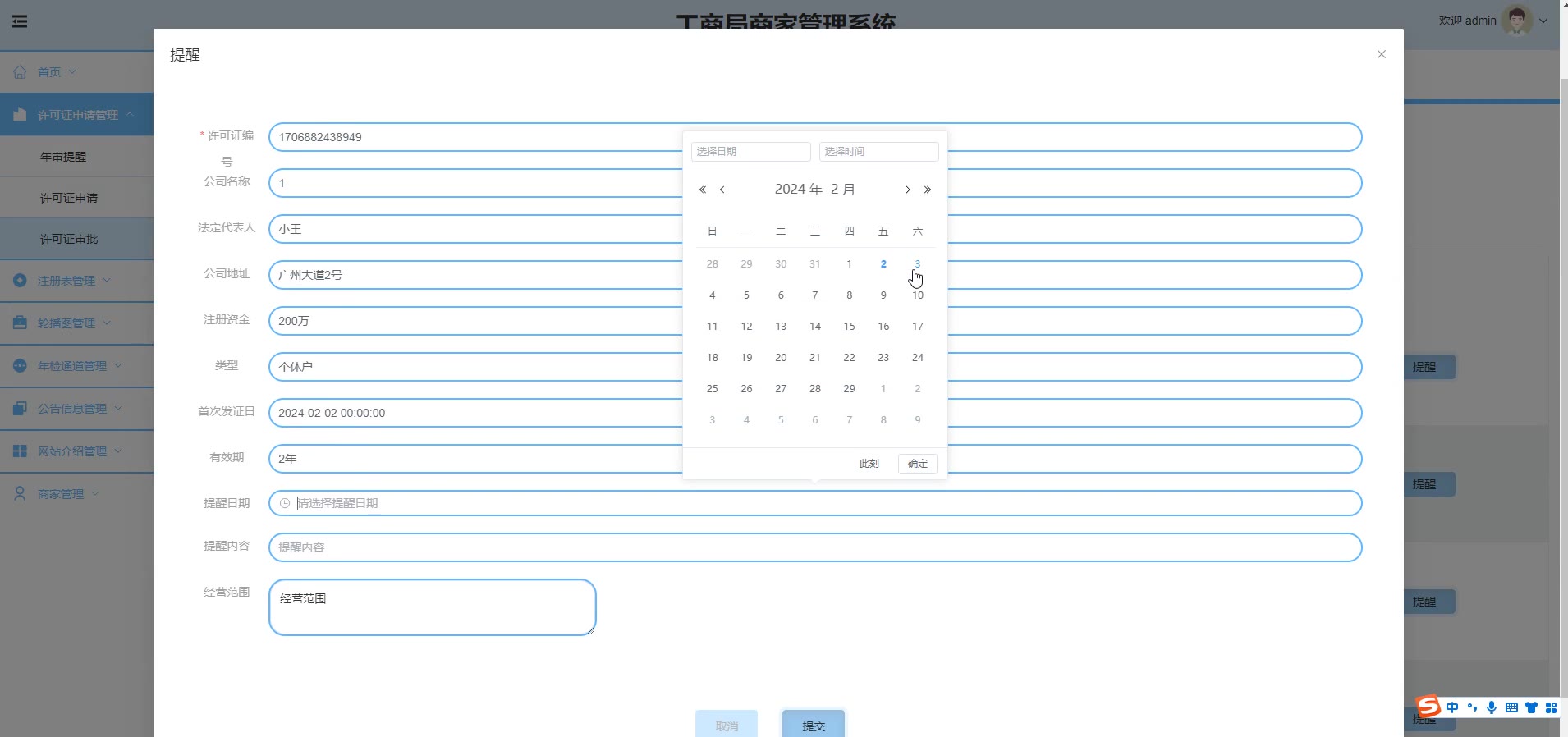1568x737 pixels.
Task: Go to previous year in calendar
Action: click(703, 190)
